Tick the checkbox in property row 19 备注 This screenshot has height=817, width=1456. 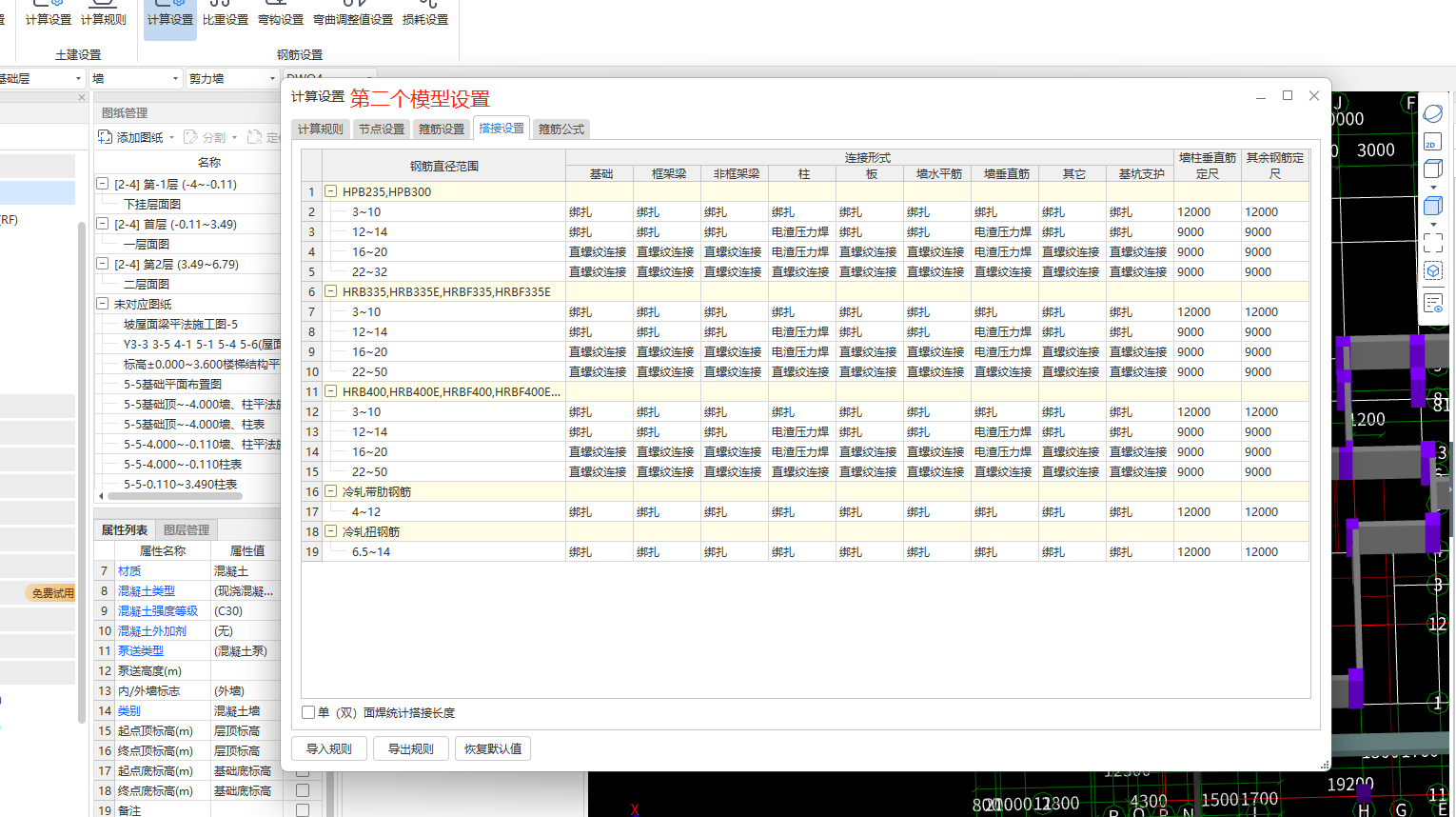coord(303,810)
